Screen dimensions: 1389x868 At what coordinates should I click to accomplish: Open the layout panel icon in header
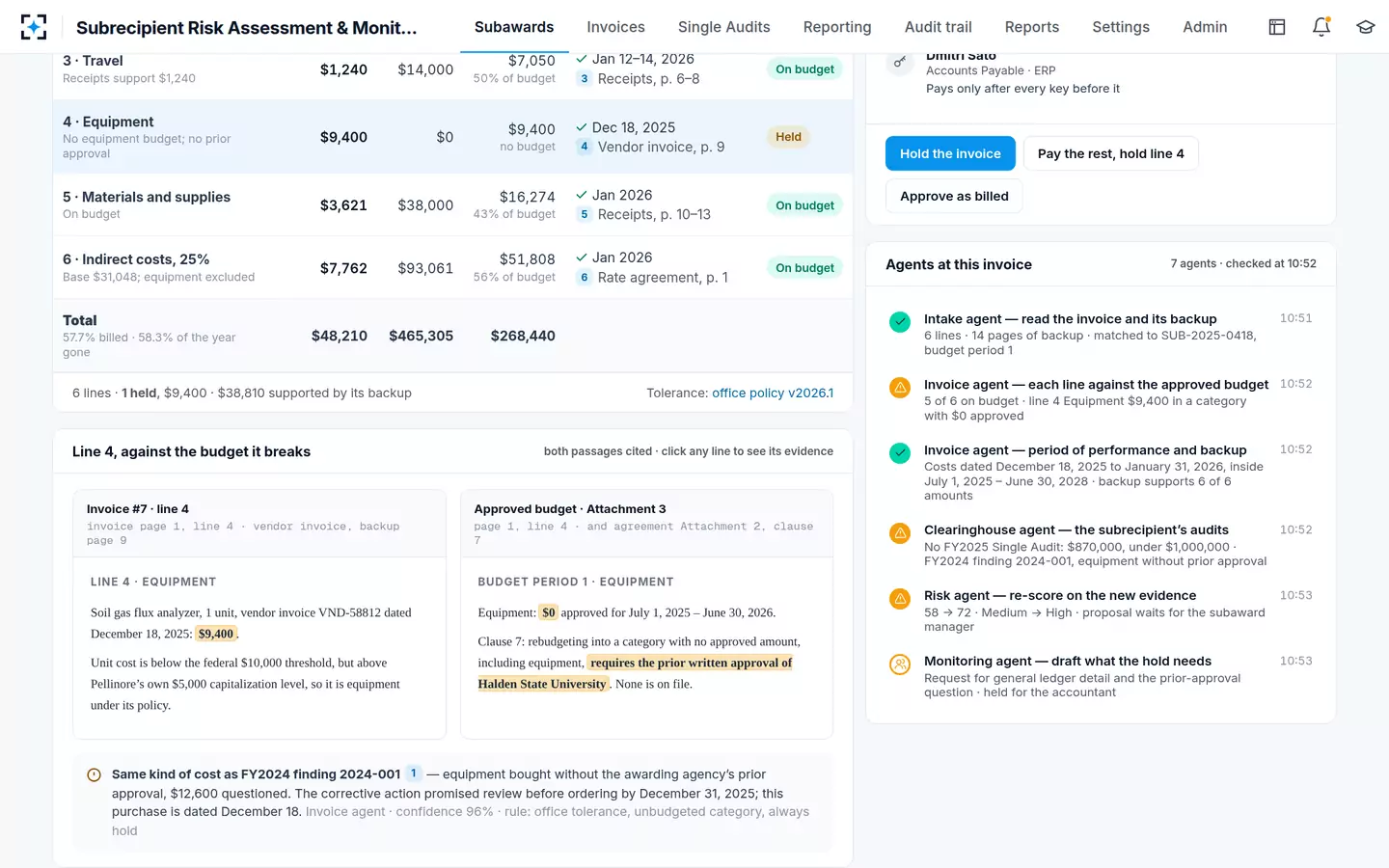1277,27
